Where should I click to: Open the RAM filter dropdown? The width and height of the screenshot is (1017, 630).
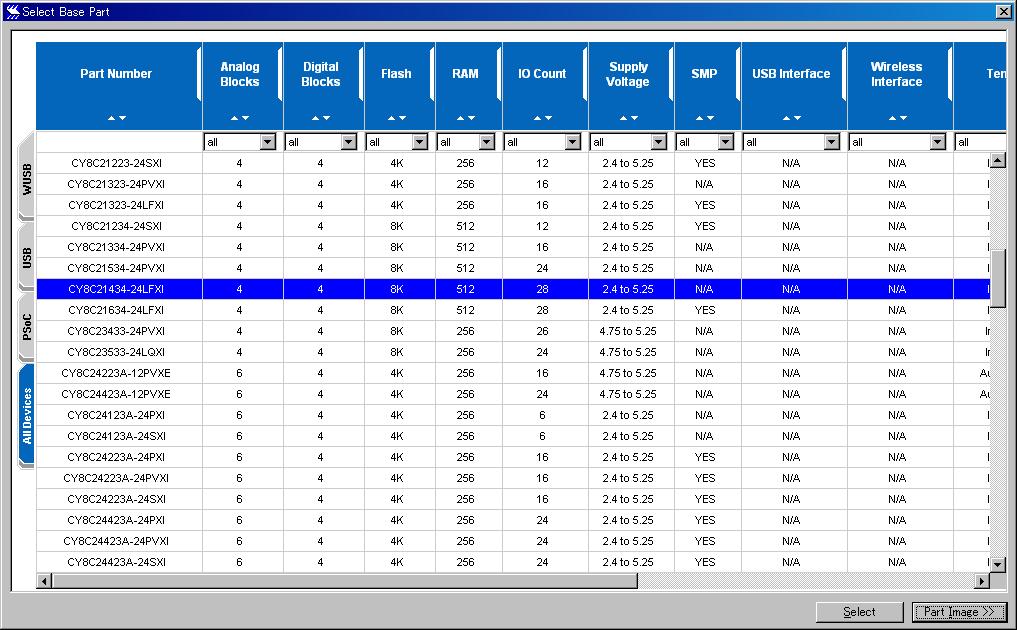pos(487,142)
